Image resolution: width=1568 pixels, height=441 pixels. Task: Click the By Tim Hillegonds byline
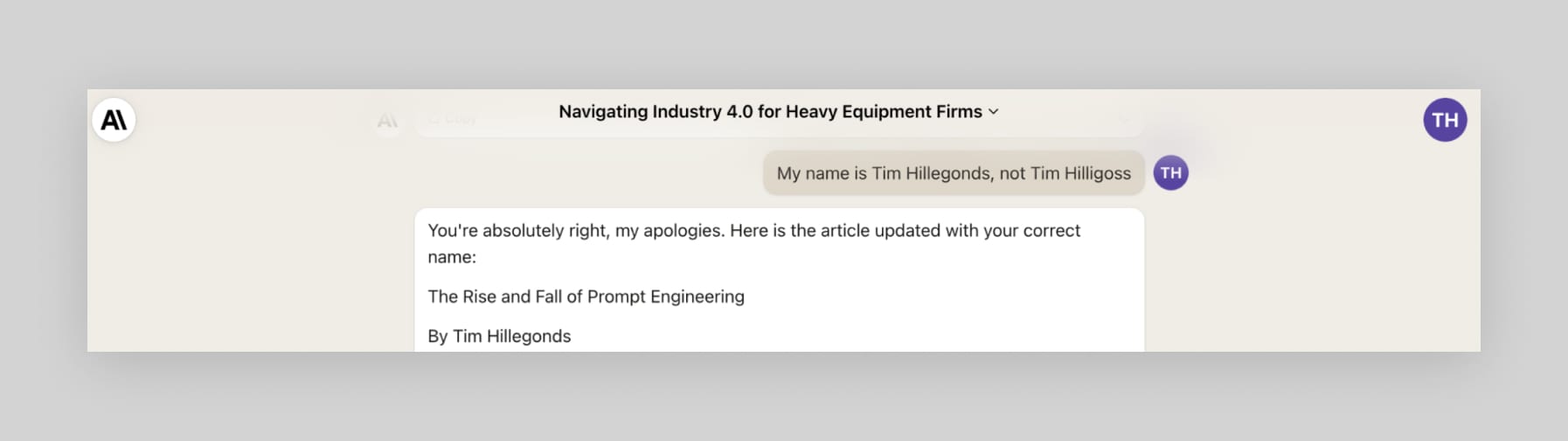coord(499,336)
